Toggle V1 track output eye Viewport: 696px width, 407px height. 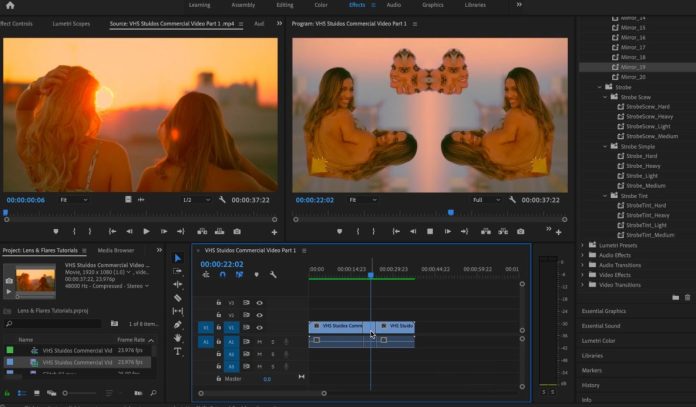pyautogui.click(x=259, y=327)
